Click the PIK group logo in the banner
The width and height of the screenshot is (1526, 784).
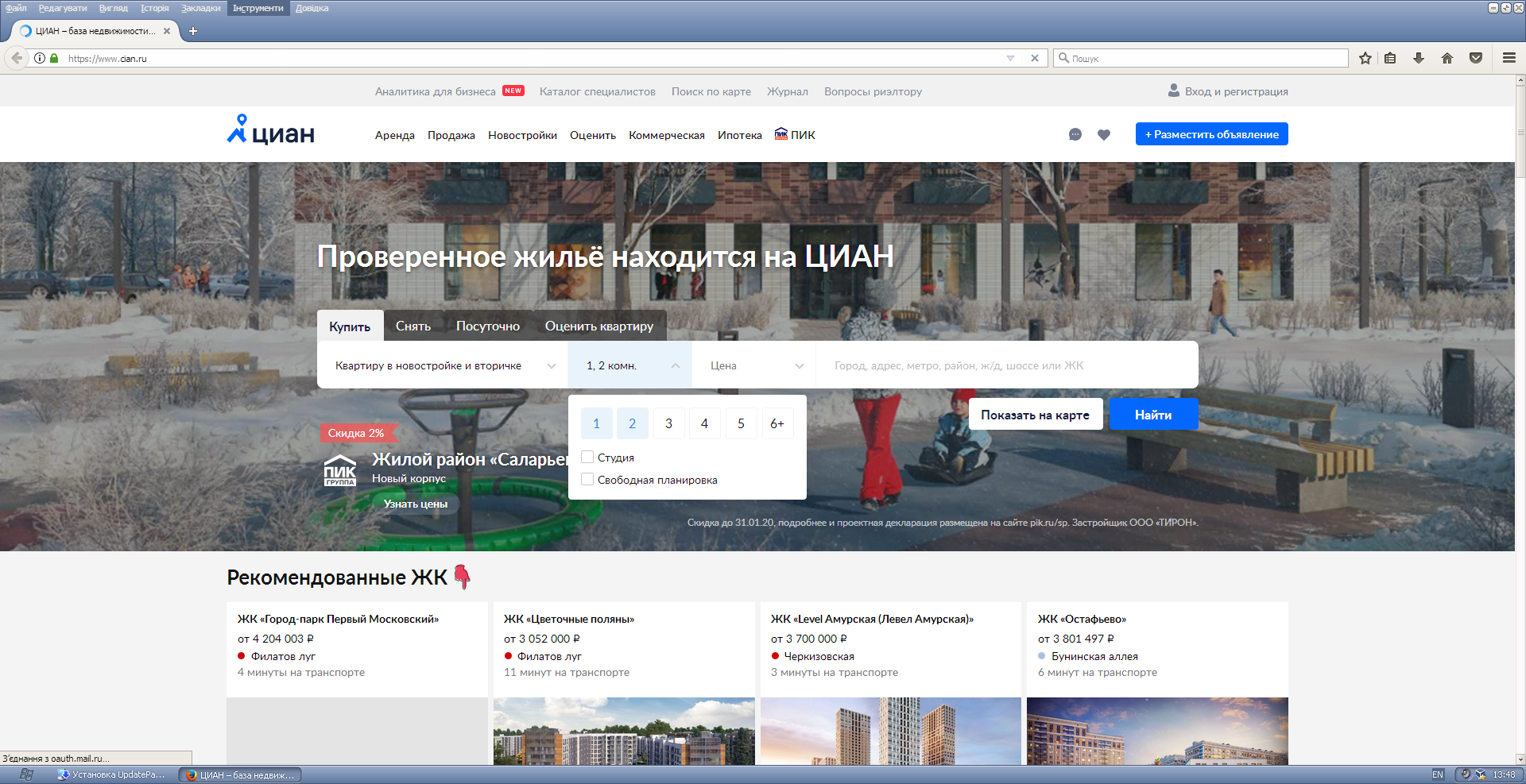(x=340, y=470)
